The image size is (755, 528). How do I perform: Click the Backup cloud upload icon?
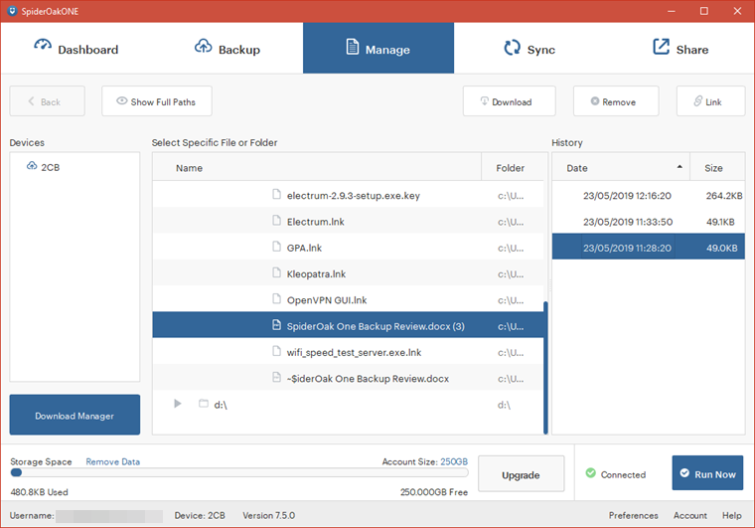[x=203, y=46]
